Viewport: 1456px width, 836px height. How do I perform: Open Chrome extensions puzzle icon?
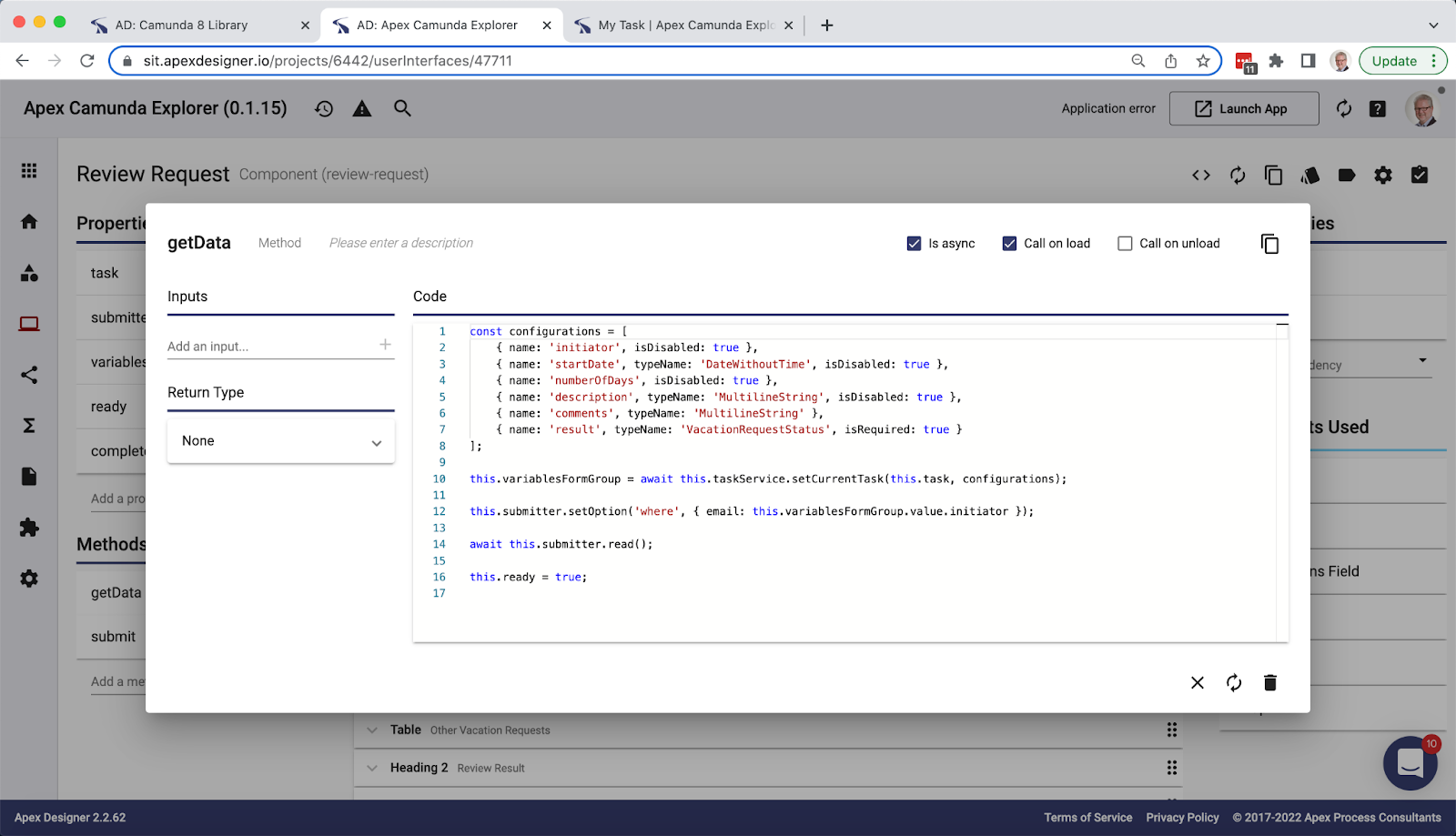tap(1276, 61)
